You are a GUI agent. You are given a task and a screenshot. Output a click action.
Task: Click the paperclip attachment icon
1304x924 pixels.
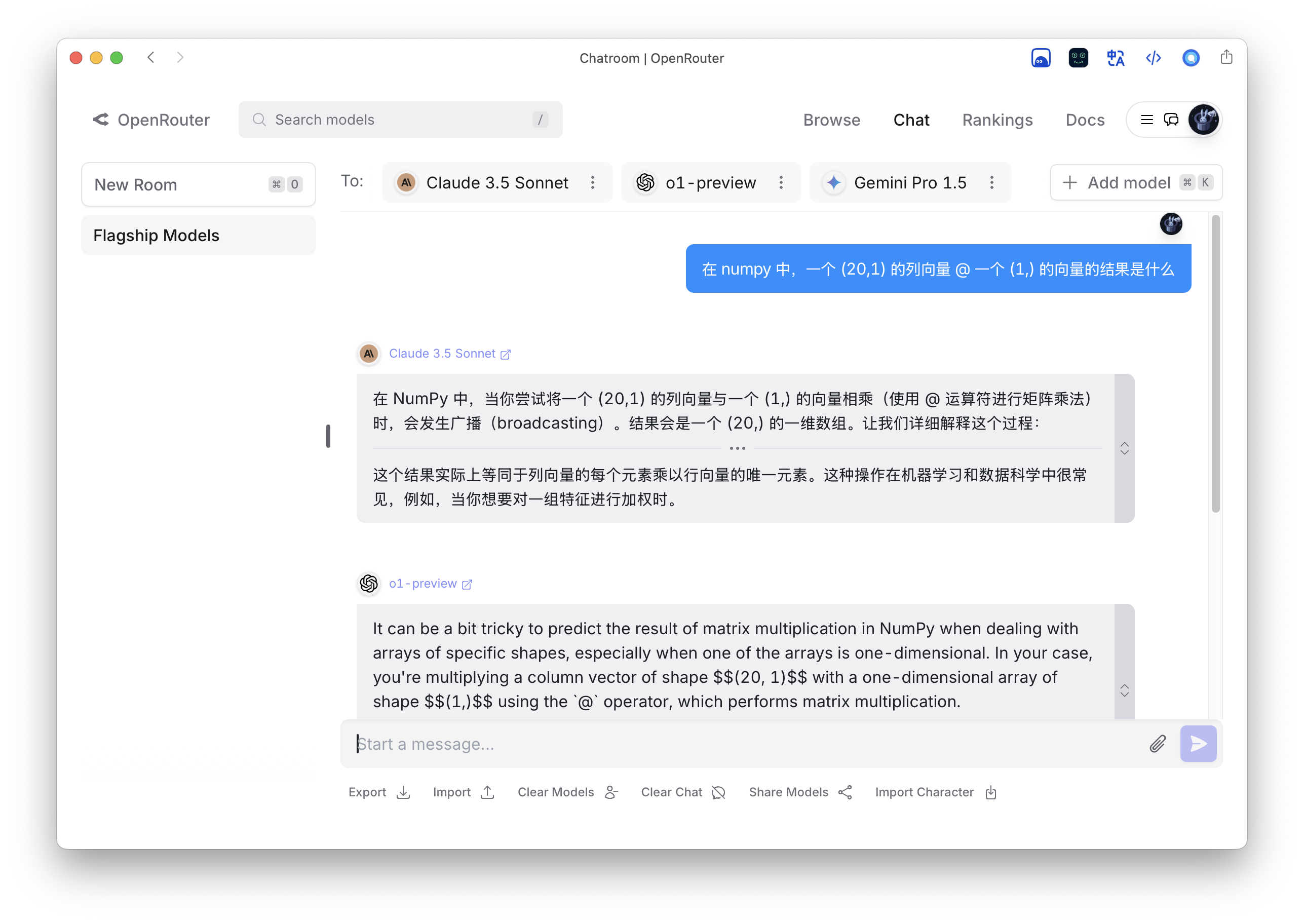click(1157, 744)
